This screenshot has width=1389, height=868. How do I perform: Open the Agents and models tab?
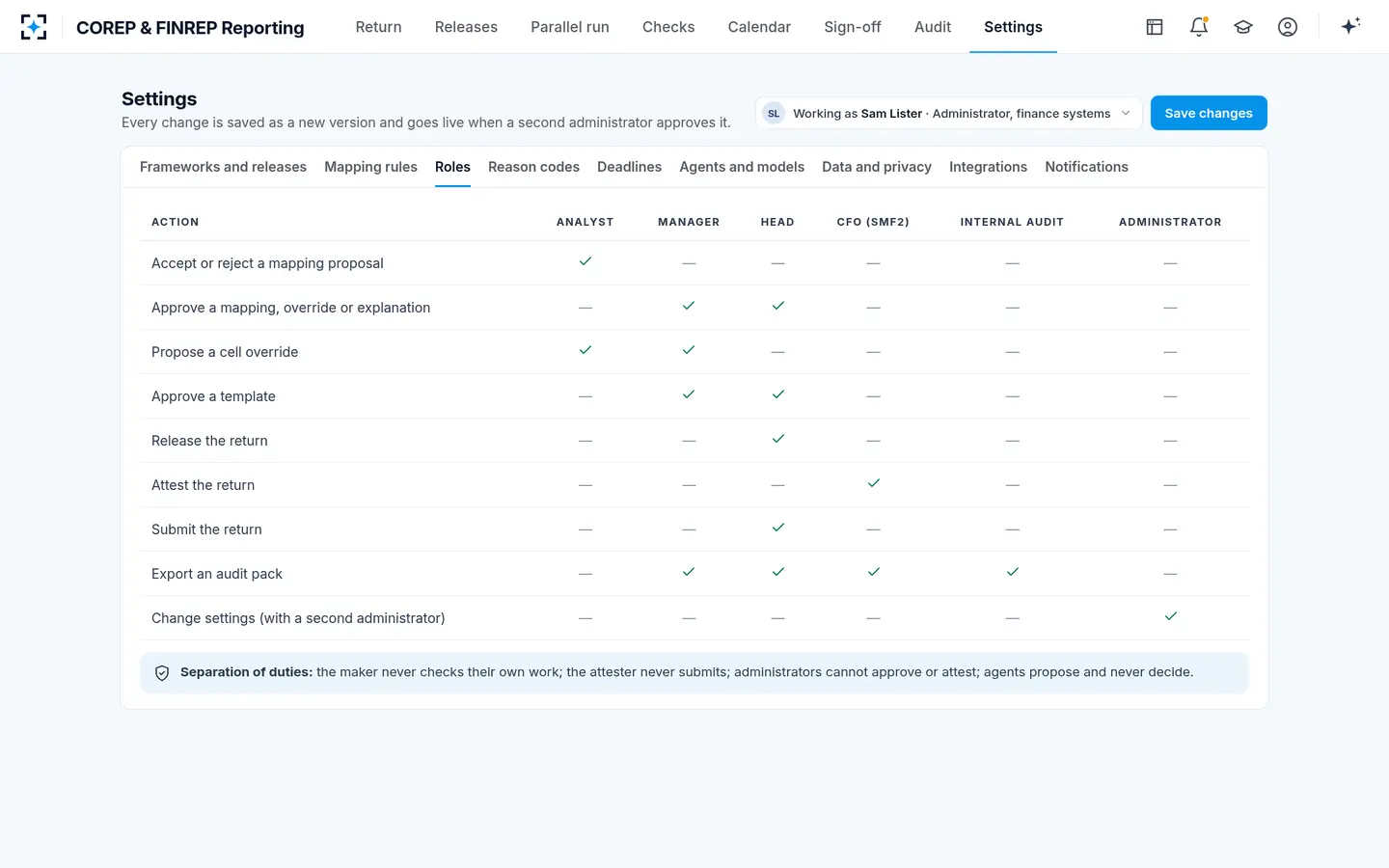742,167
